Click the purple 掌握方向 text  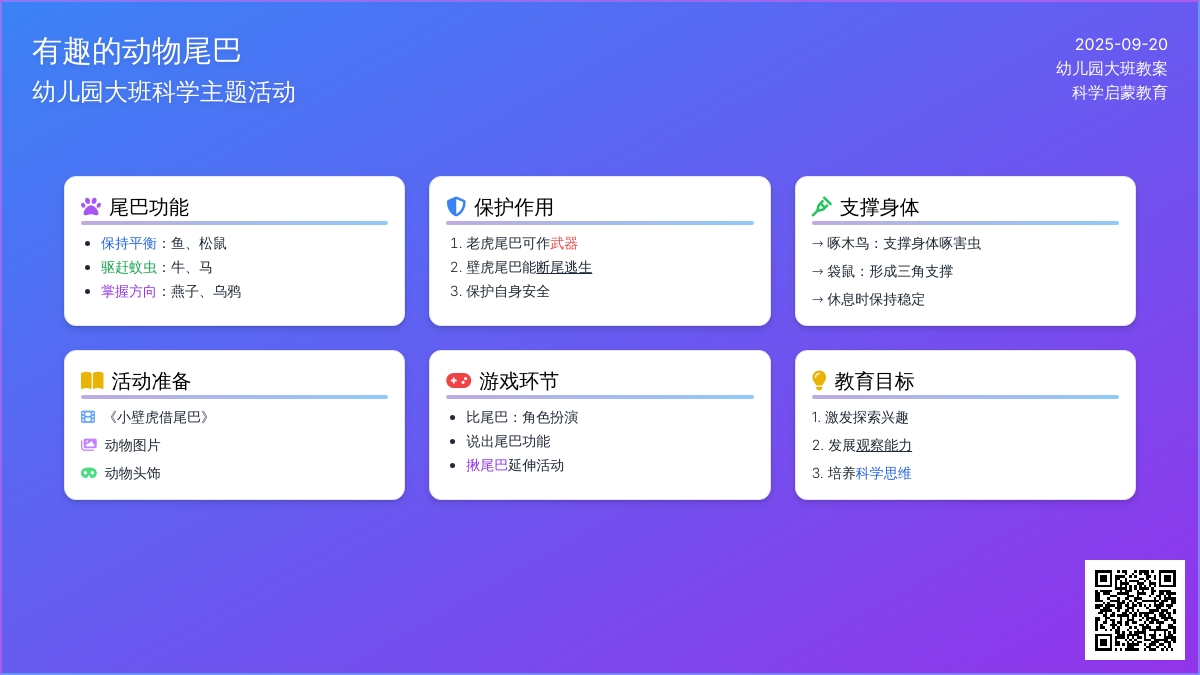129,291
